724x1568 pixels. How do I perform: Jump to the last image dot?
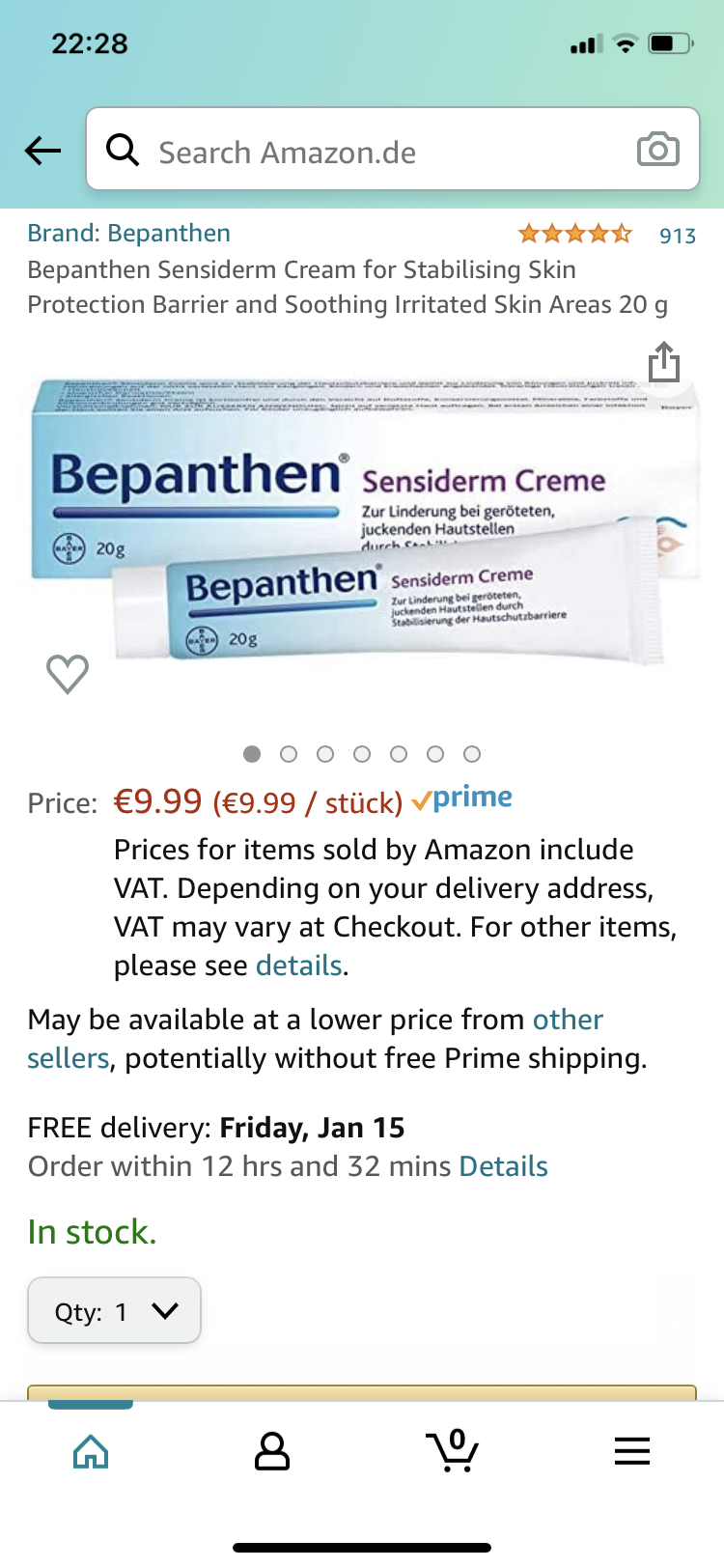pos(472,754)
